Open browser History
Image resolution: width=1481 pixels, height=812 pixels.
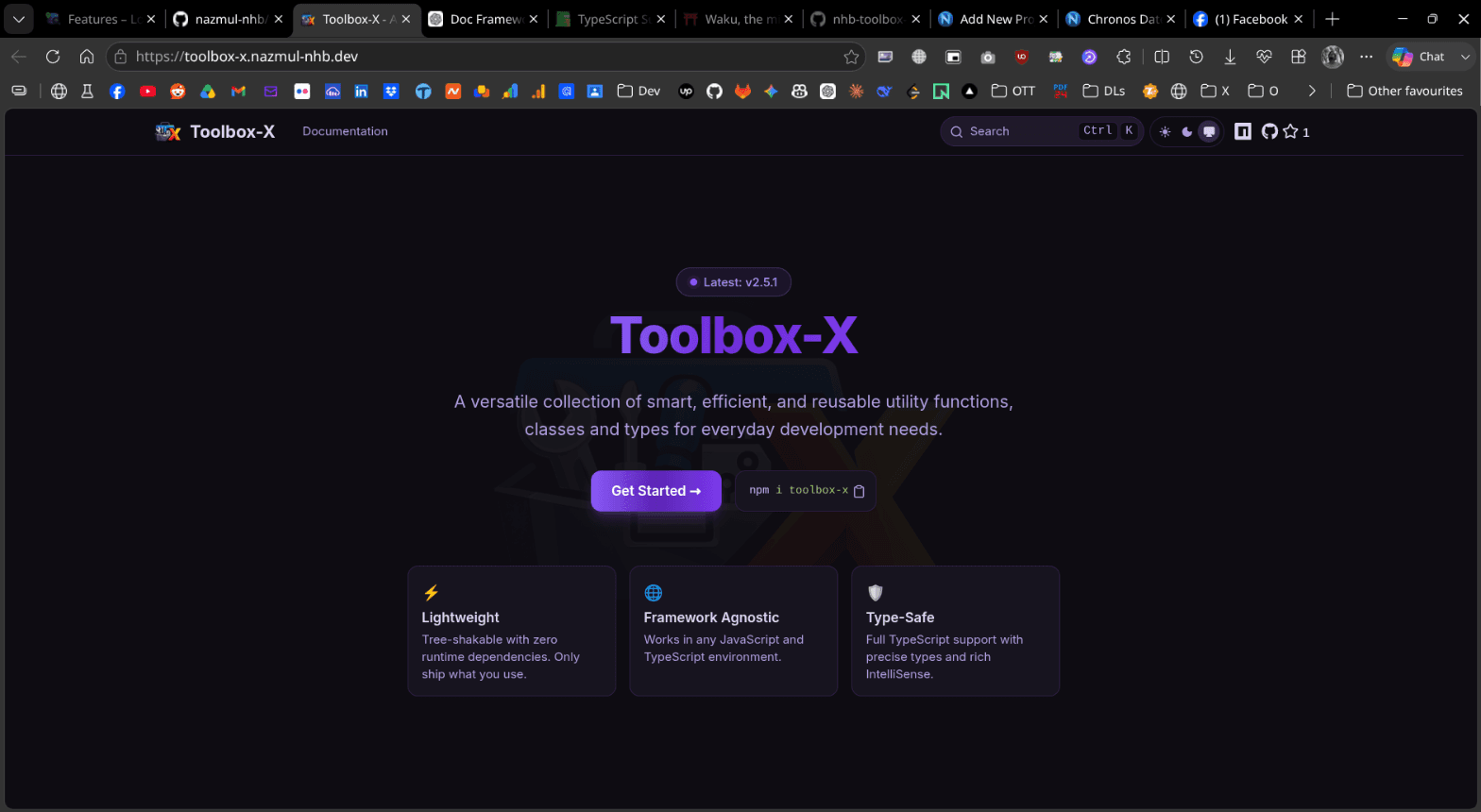(1196, 57)
